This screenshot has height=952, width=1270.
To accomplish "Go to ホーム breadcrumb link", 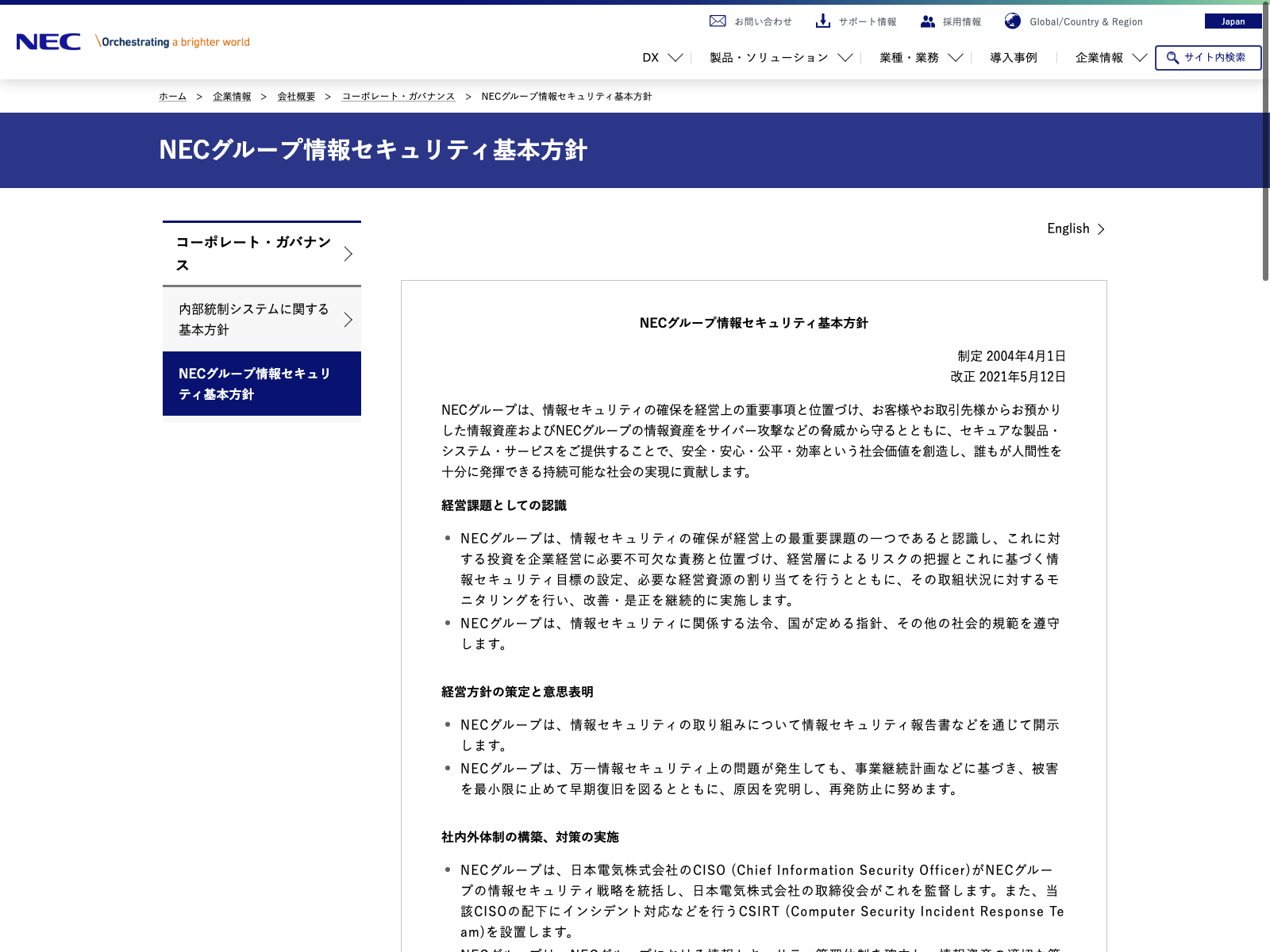I will (172, 97).
